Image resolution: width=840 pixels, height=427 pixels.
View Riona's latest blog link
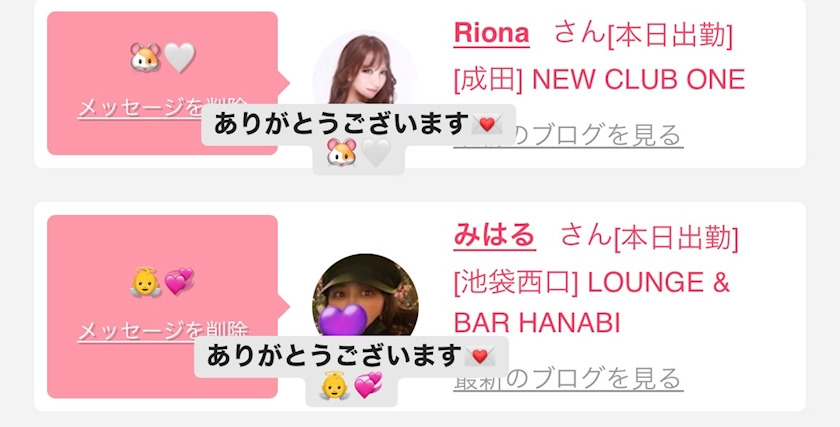[x=568, y=136]
